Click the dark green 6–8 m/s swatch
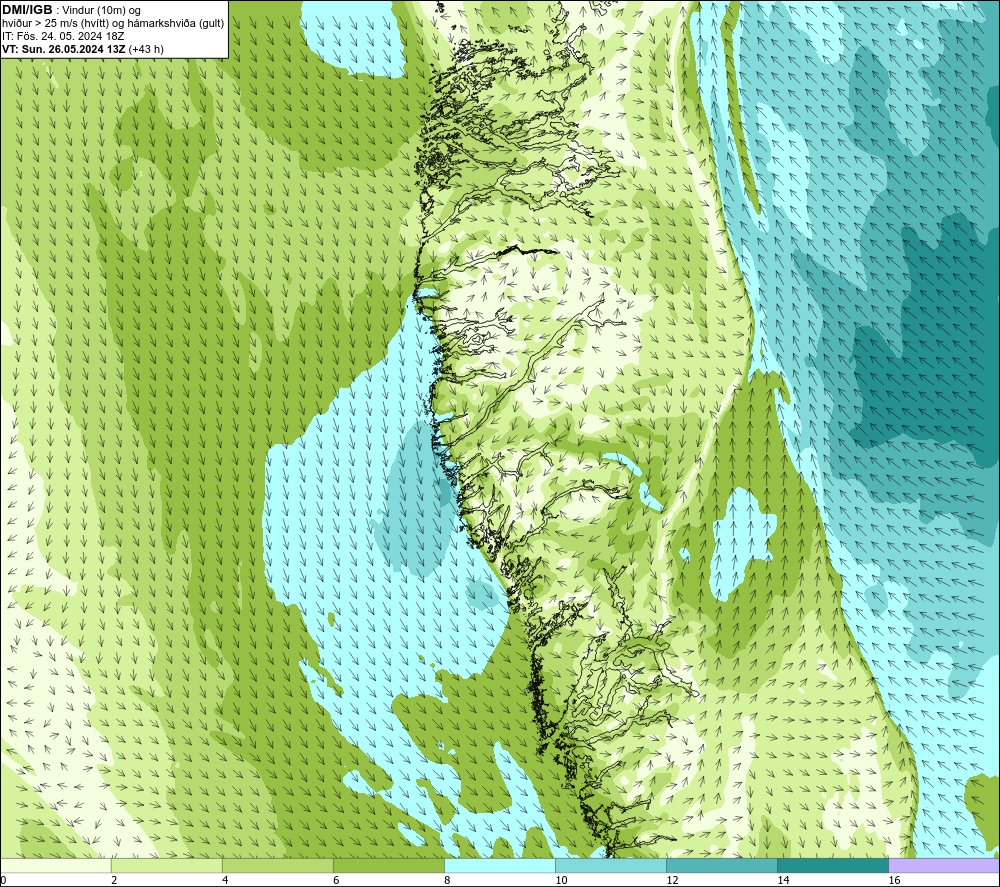This screenshot has width=1000, height=887. pos(388,865)
